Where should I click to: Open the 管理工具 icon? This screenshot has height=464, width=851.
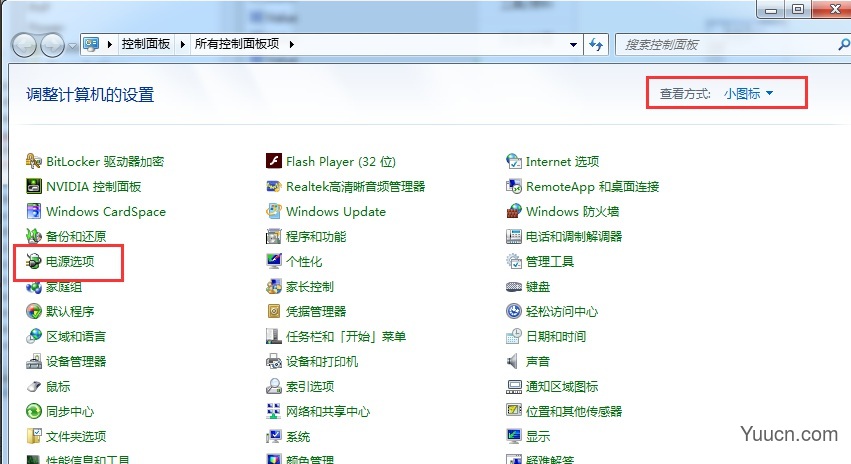(x=513, y=261)
